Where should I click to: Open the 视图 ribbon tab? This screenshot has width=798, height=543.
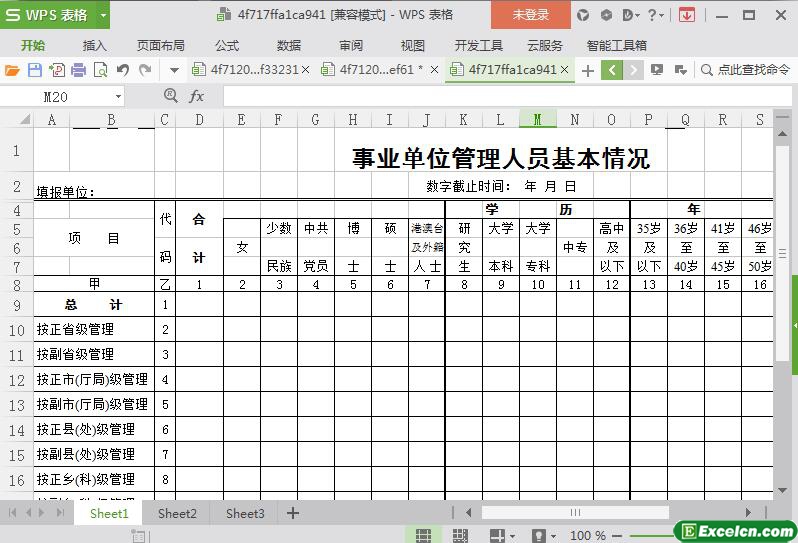(x=413, y=46)
